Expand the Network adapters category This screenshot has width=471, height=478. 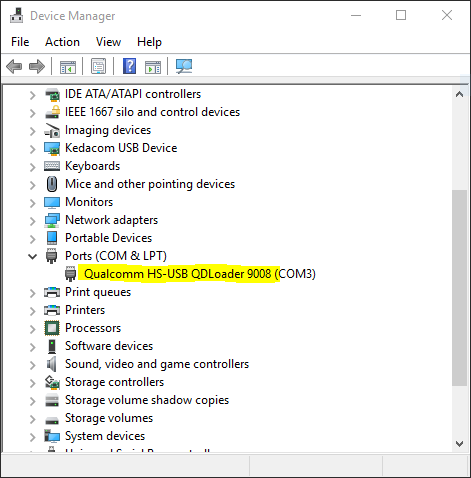click(32, 221)
